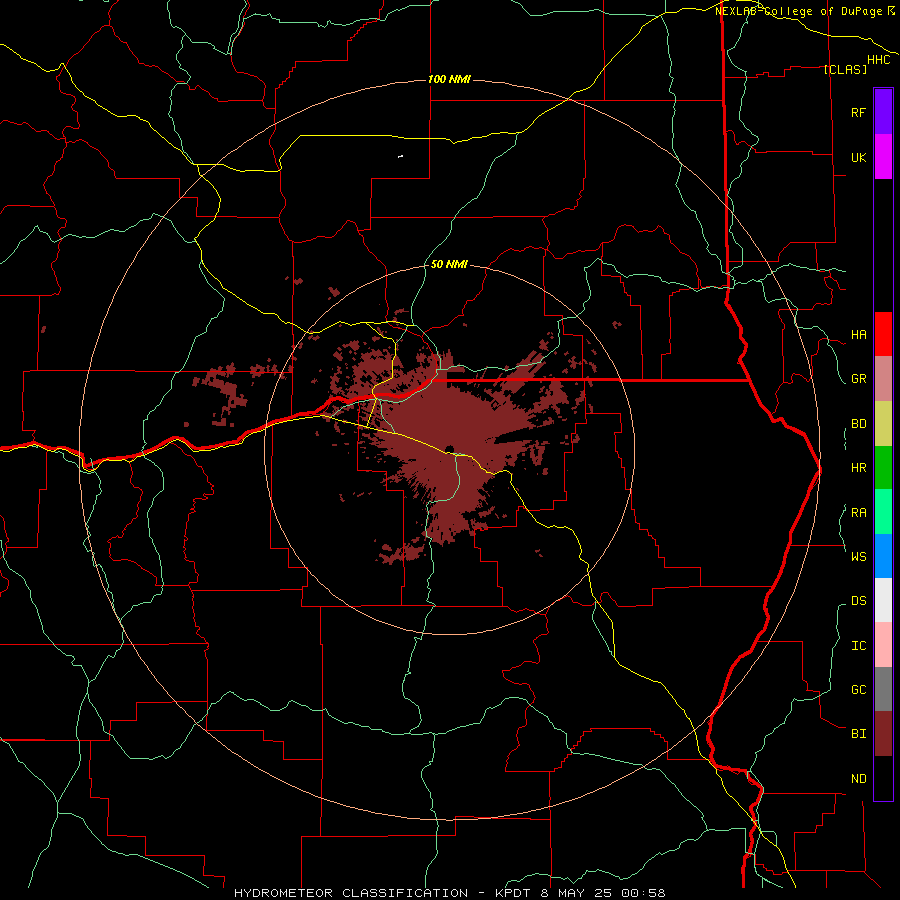The height and width of the screenshot is (900, 900).
Task: Click the RA legend label
Action: [x=858, y=513]
